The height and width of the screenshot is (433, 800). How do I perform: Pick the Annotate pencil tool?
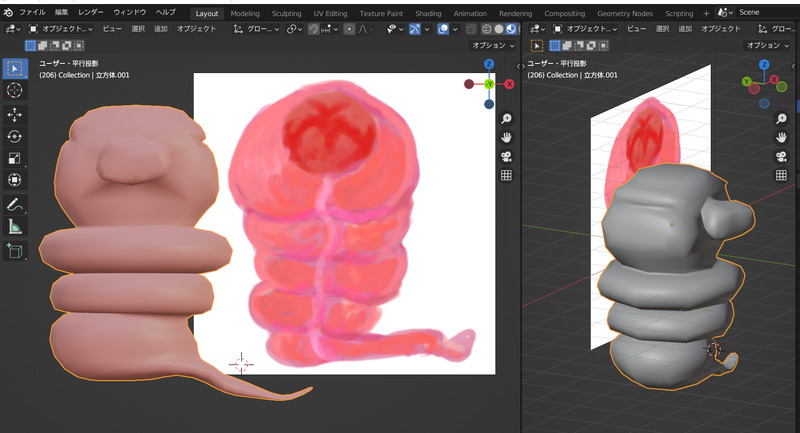pyautogui.click(x=15, y=205)
